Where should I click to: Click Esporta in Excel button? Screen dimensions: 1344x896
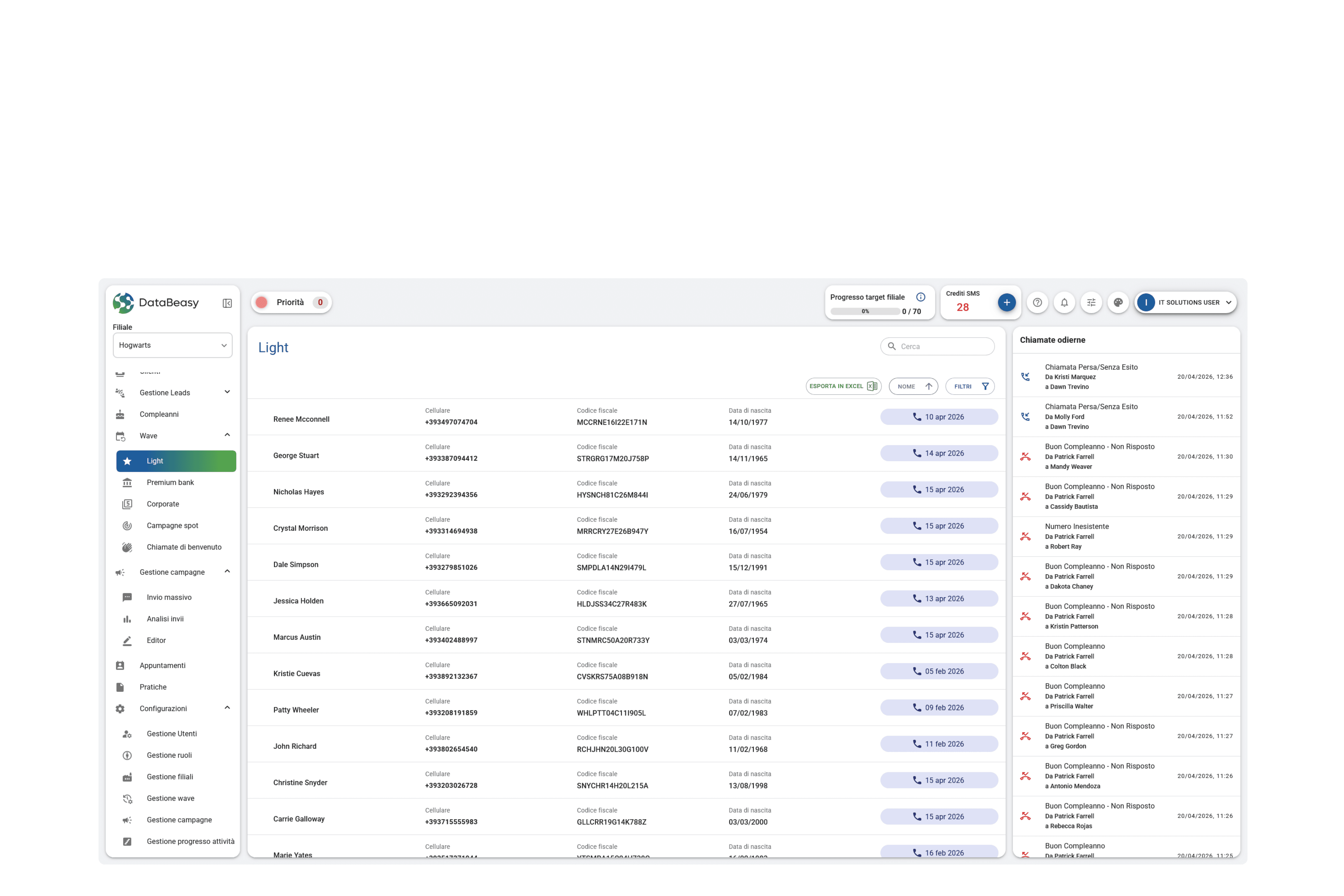(843, 386)
